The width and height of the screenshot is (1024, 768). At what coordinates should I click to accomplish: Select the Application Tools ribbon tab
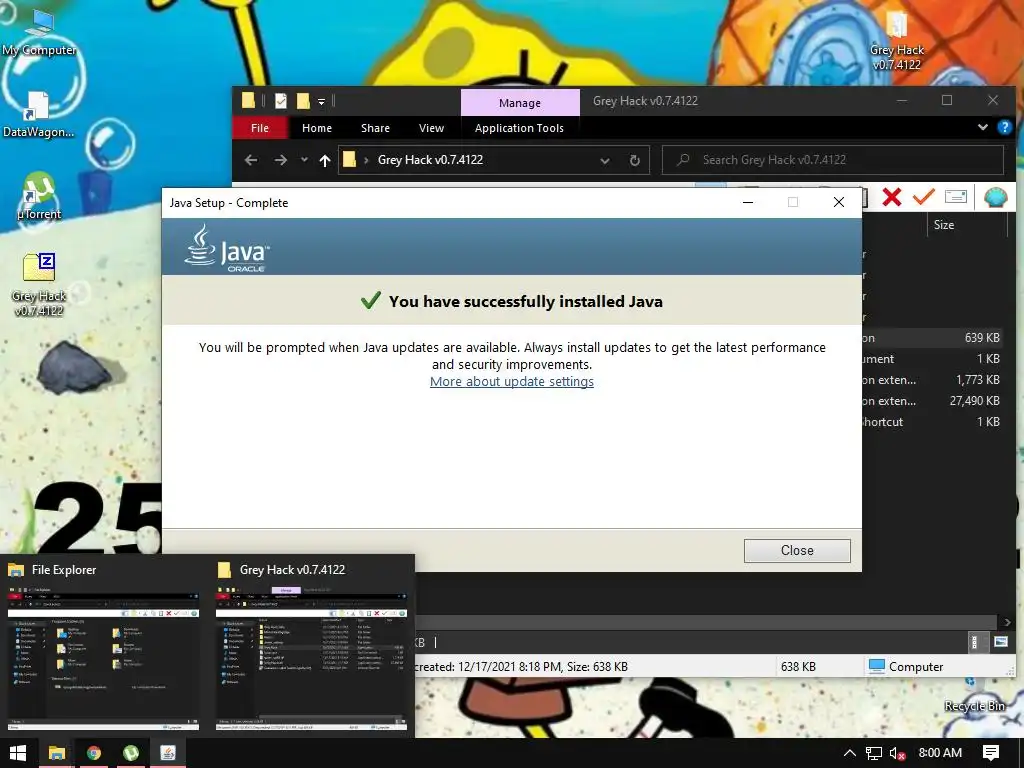pos(519,128)
